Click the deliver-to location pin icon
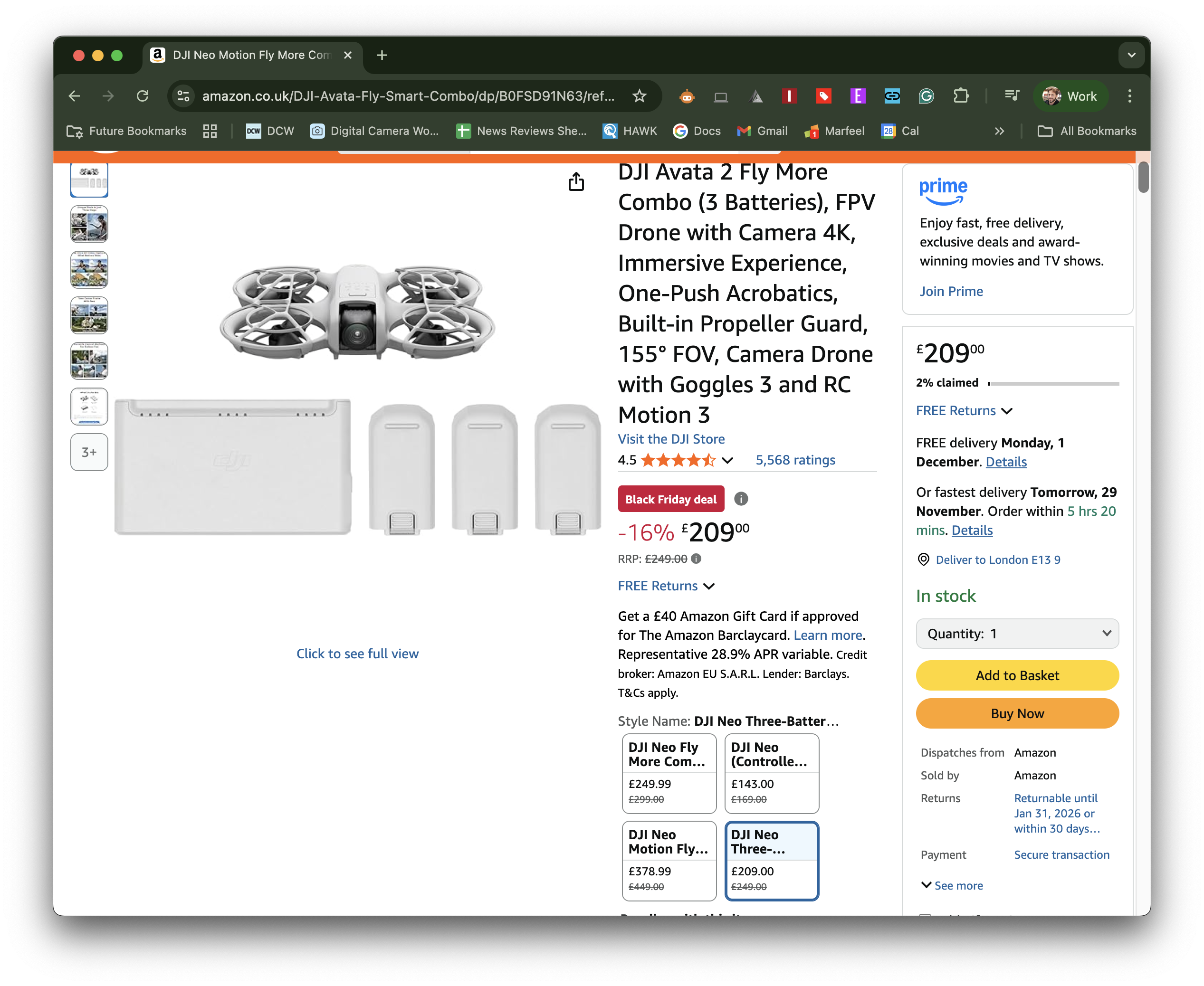 (924, 559)
